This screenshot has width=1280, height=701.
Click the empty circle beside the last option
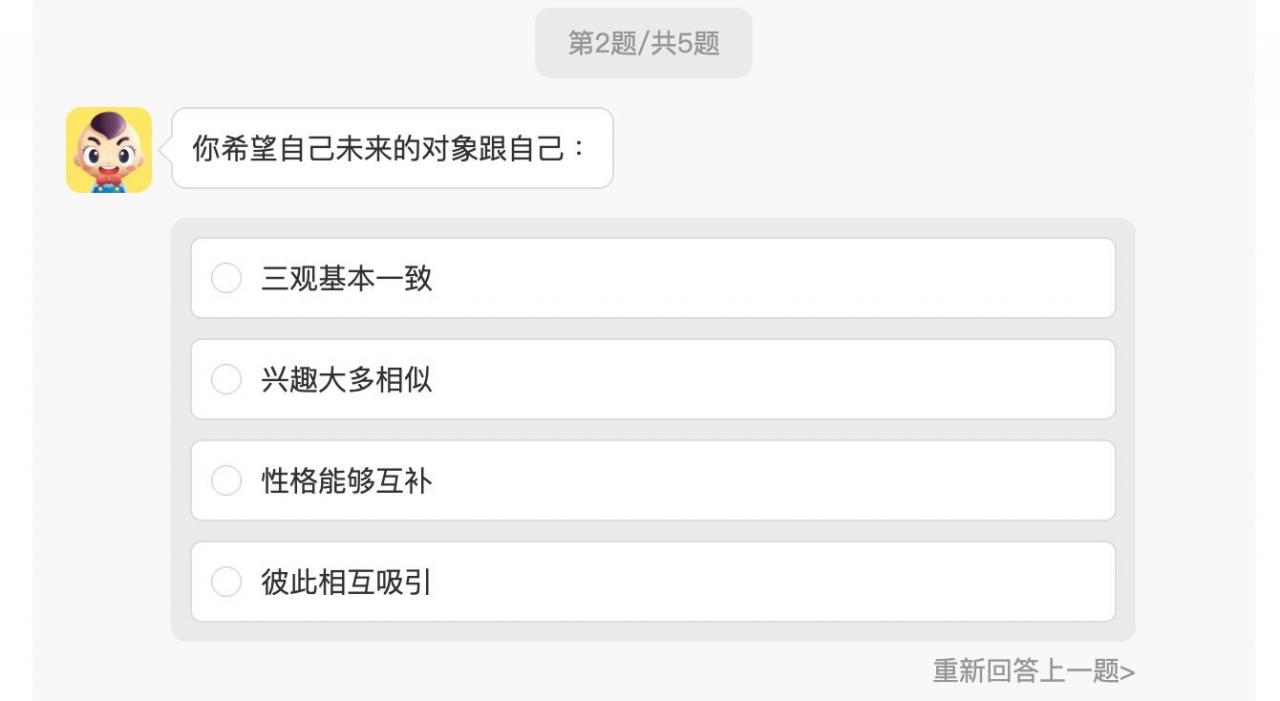(x=225, y=582)
